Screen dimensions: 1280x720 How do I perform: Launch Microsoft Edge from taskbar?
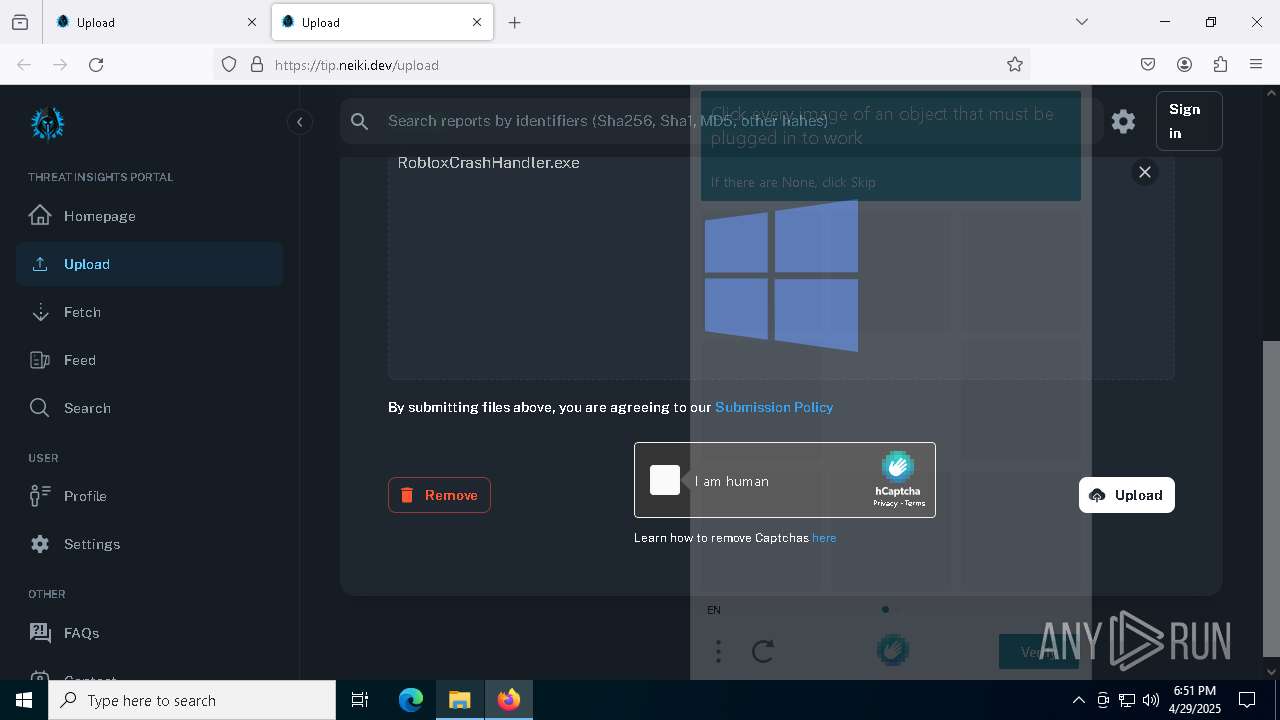click(411, 700)
